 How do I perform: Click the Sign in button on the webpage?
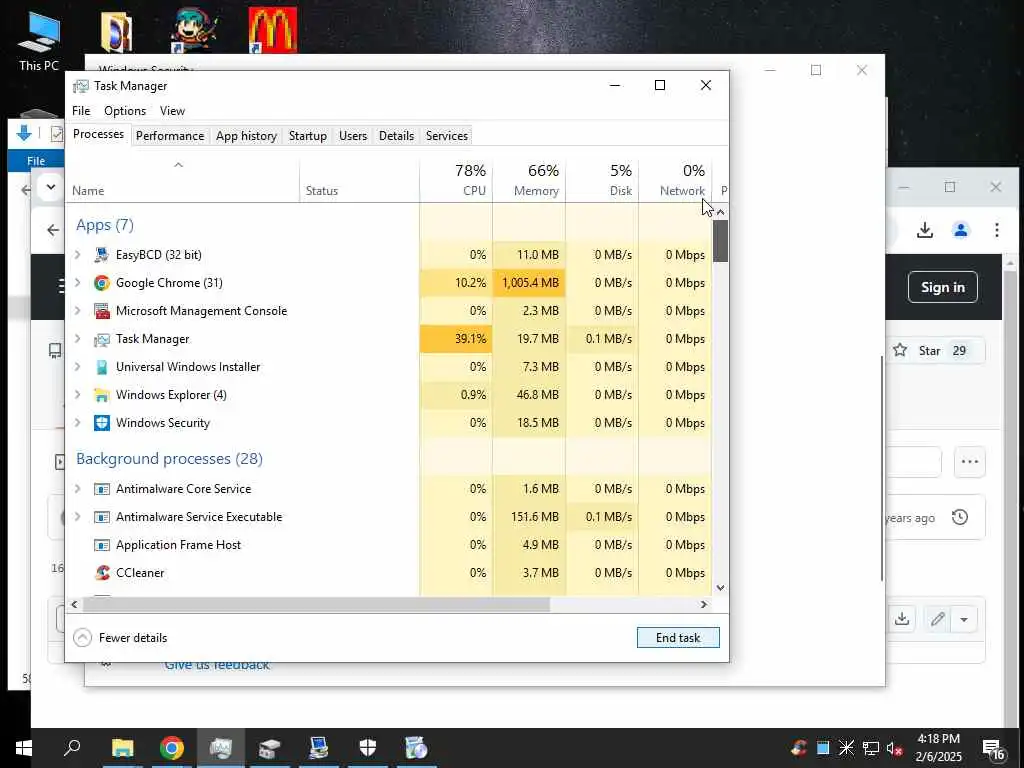pos(942,287)
